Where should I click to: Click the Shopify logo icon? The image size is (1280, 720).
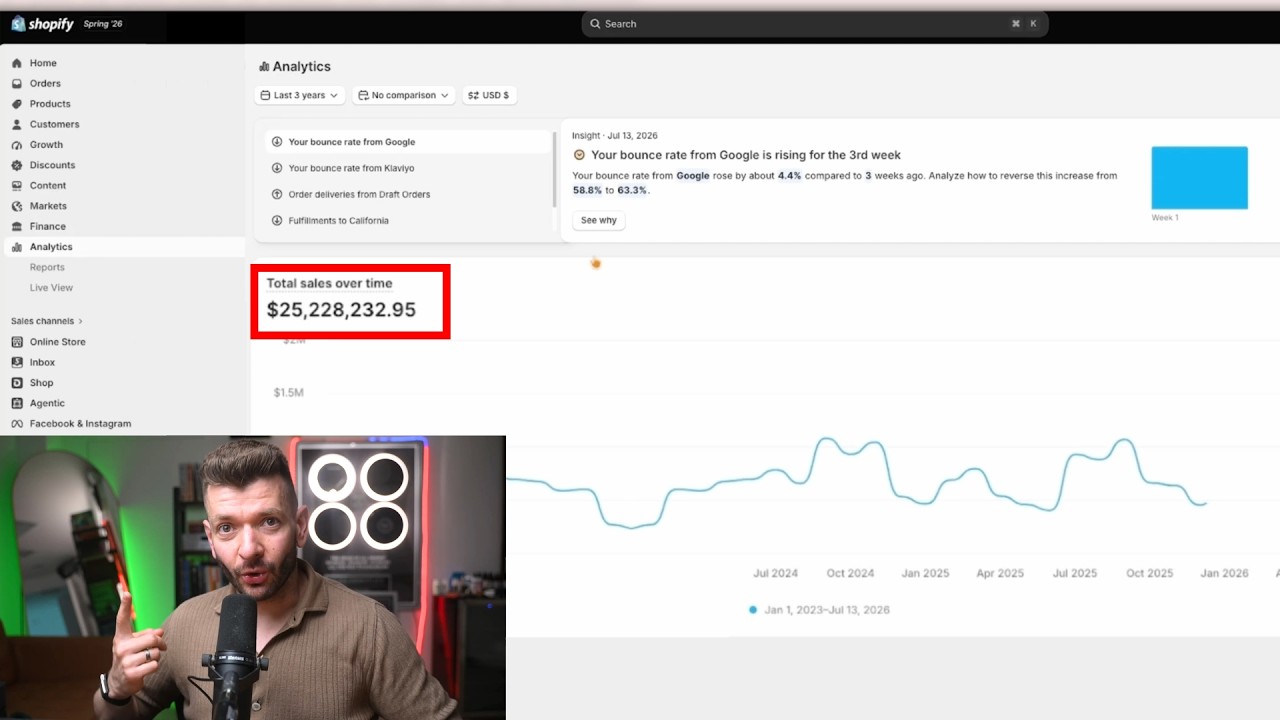point(18,23)
